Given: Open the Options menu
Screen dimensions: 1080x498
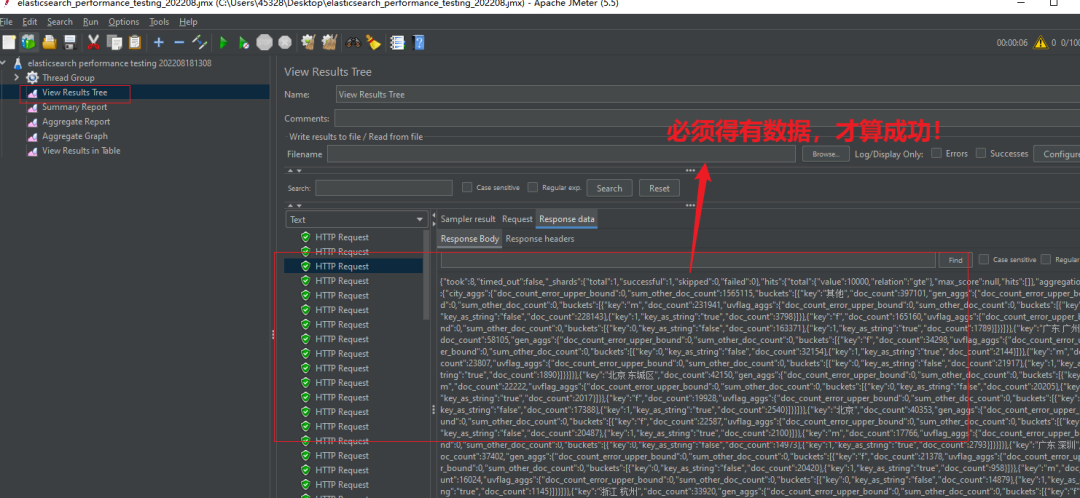Looking at the screenshot, I should pyautogui.click(x=124, y=22).
